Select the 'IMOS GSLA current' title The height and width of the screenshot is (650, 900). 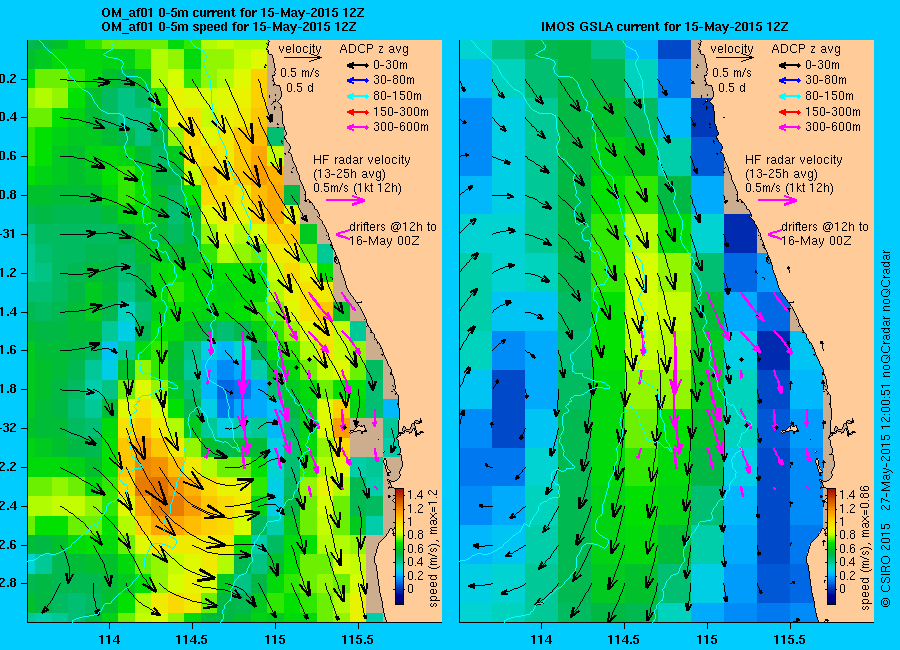665,27
